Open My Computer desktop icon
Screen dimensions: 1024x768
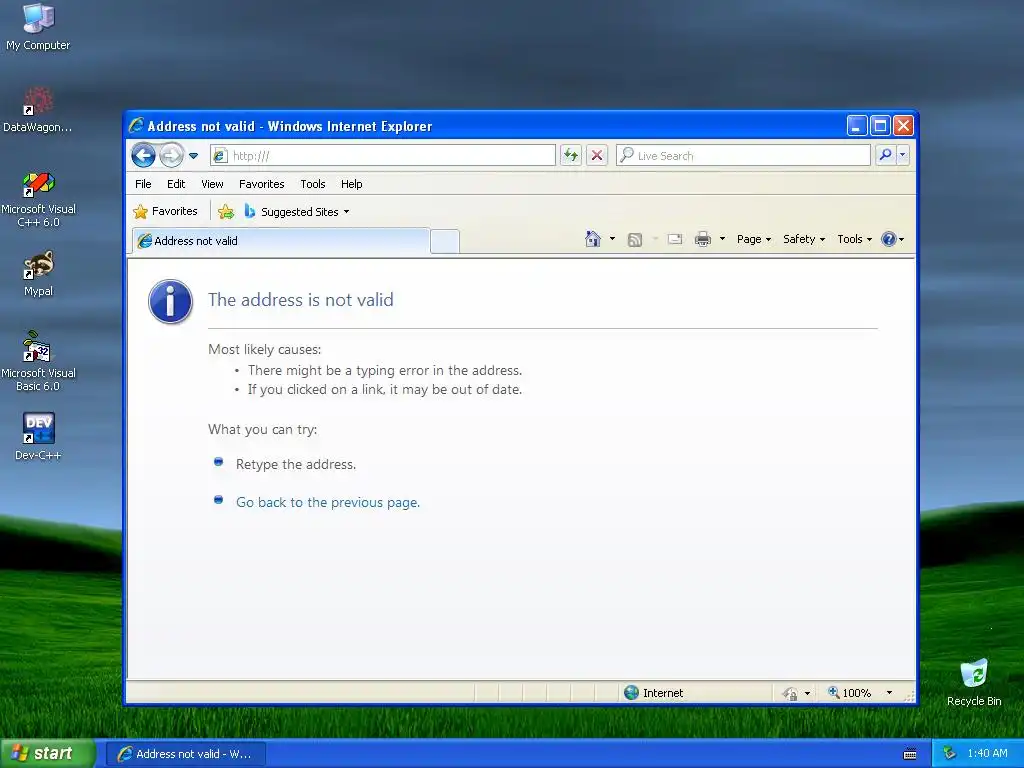[x=38, y=27]
